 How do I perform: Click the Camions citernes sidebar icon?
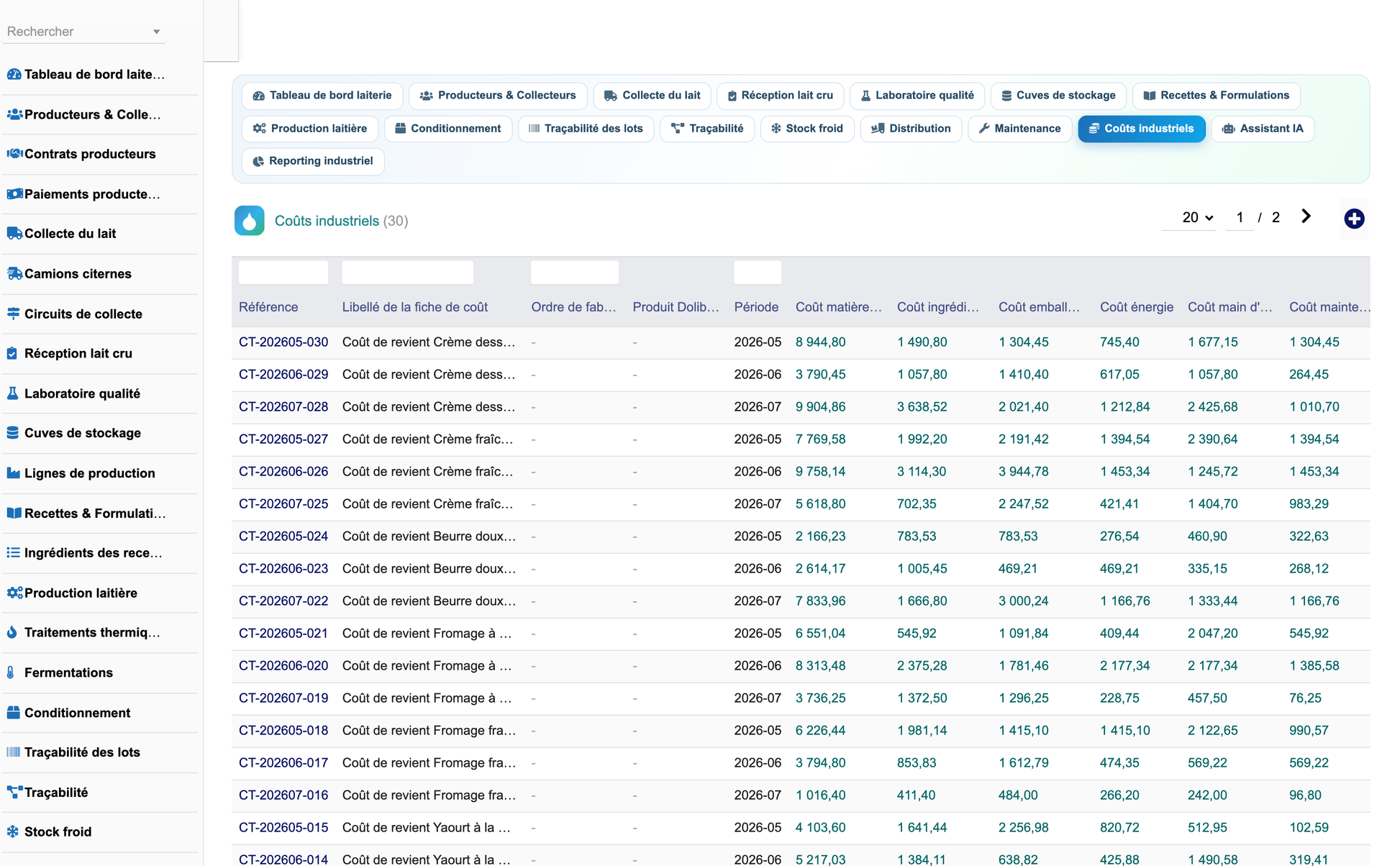tap(14, 273)
